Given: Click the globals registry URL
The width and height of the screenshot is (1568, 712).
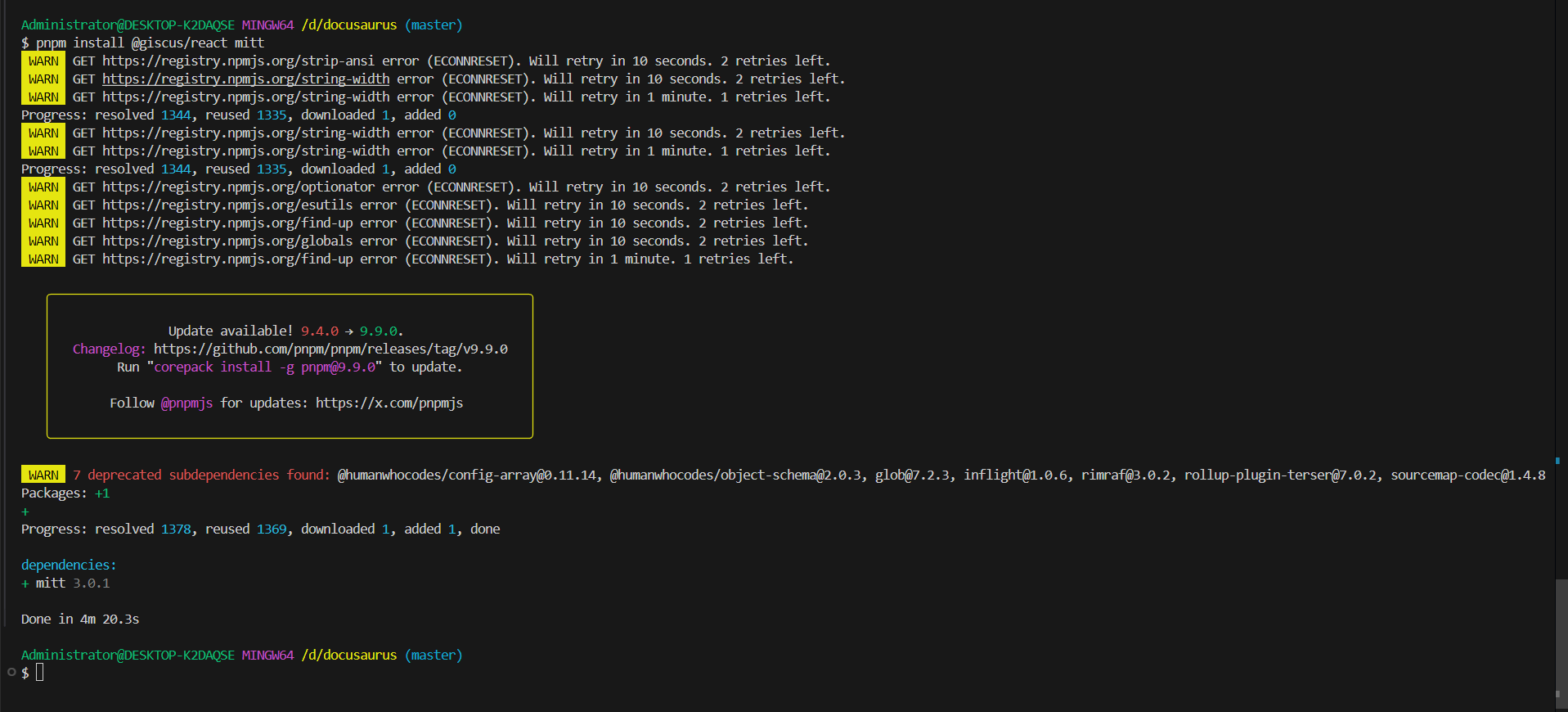Looking at the screenshot, I should pos(227,241).
